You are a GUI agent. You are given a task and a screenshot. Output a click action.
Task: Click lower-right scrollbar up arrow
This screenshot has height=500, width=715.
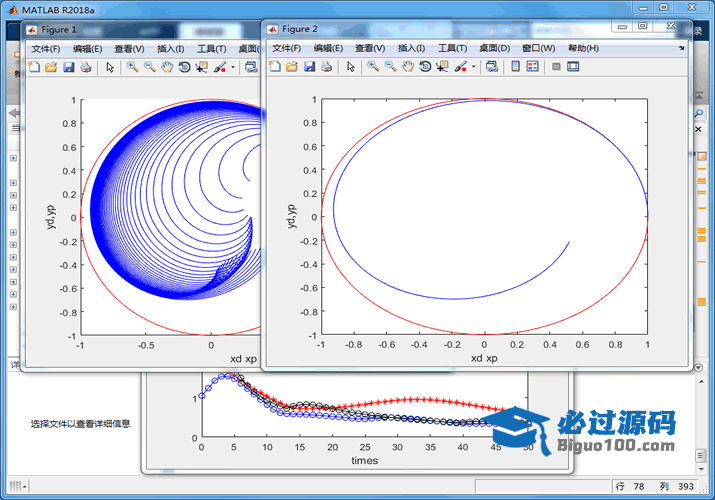(x=701, y=382)
